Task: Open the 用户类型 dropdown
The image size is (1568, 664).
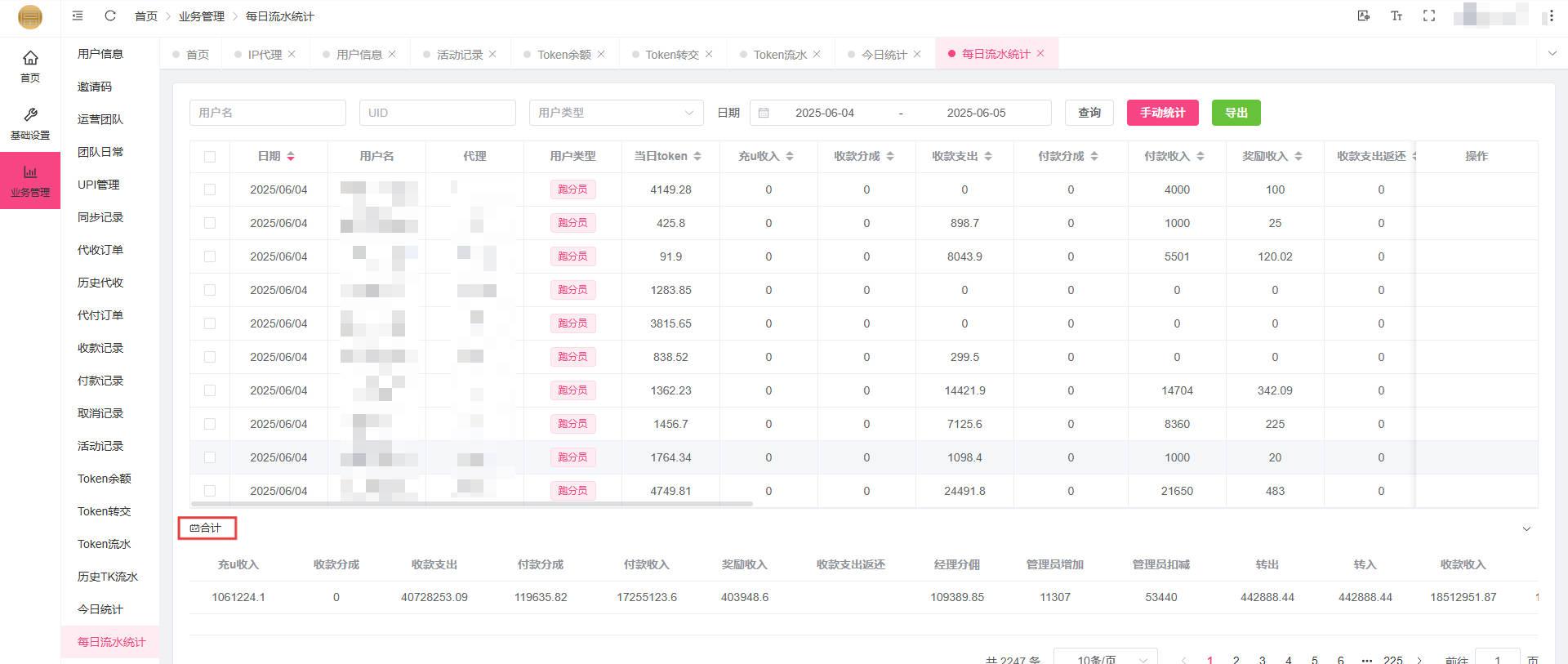Action: [x=616, y=113]
